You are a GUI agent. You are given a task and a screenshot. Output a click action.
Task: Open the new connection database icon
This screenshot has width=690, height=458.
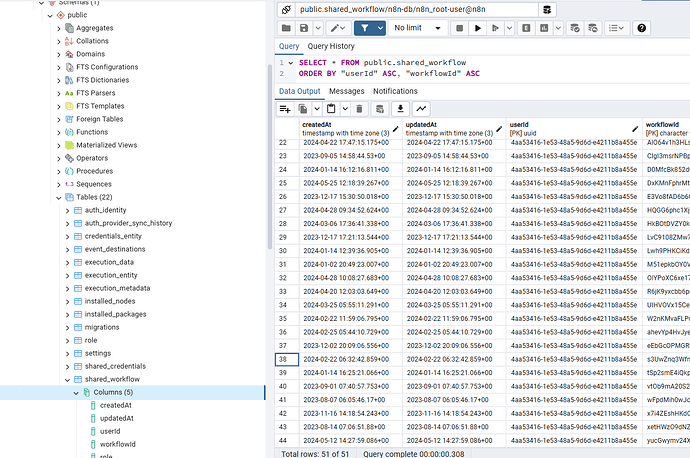(x=547, y=10)
